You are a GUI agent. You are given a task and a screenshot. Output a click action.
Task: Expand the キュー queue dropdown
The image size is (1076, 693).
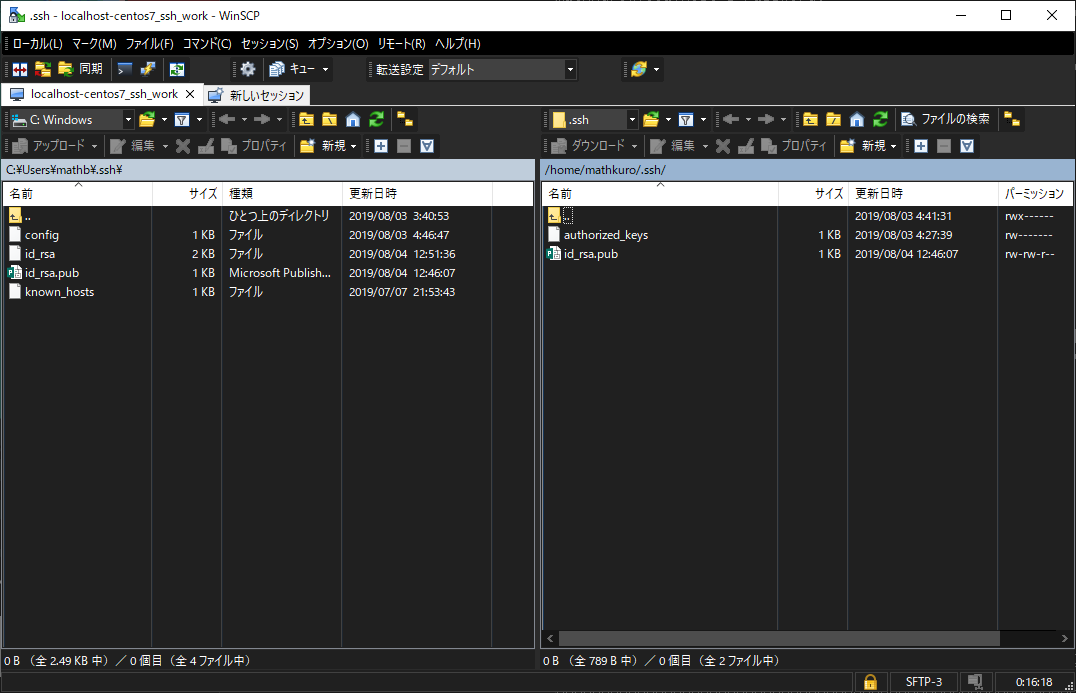click(x=325, y=69)
